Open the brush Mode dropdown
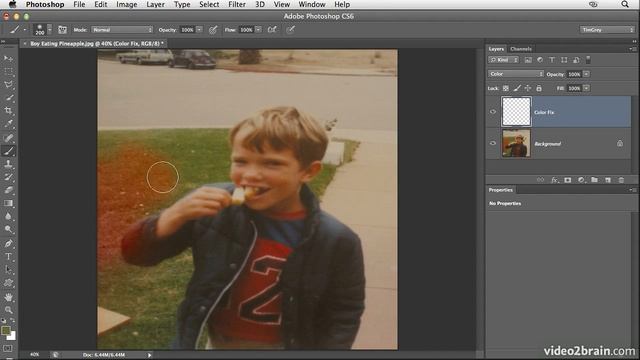 122,30
